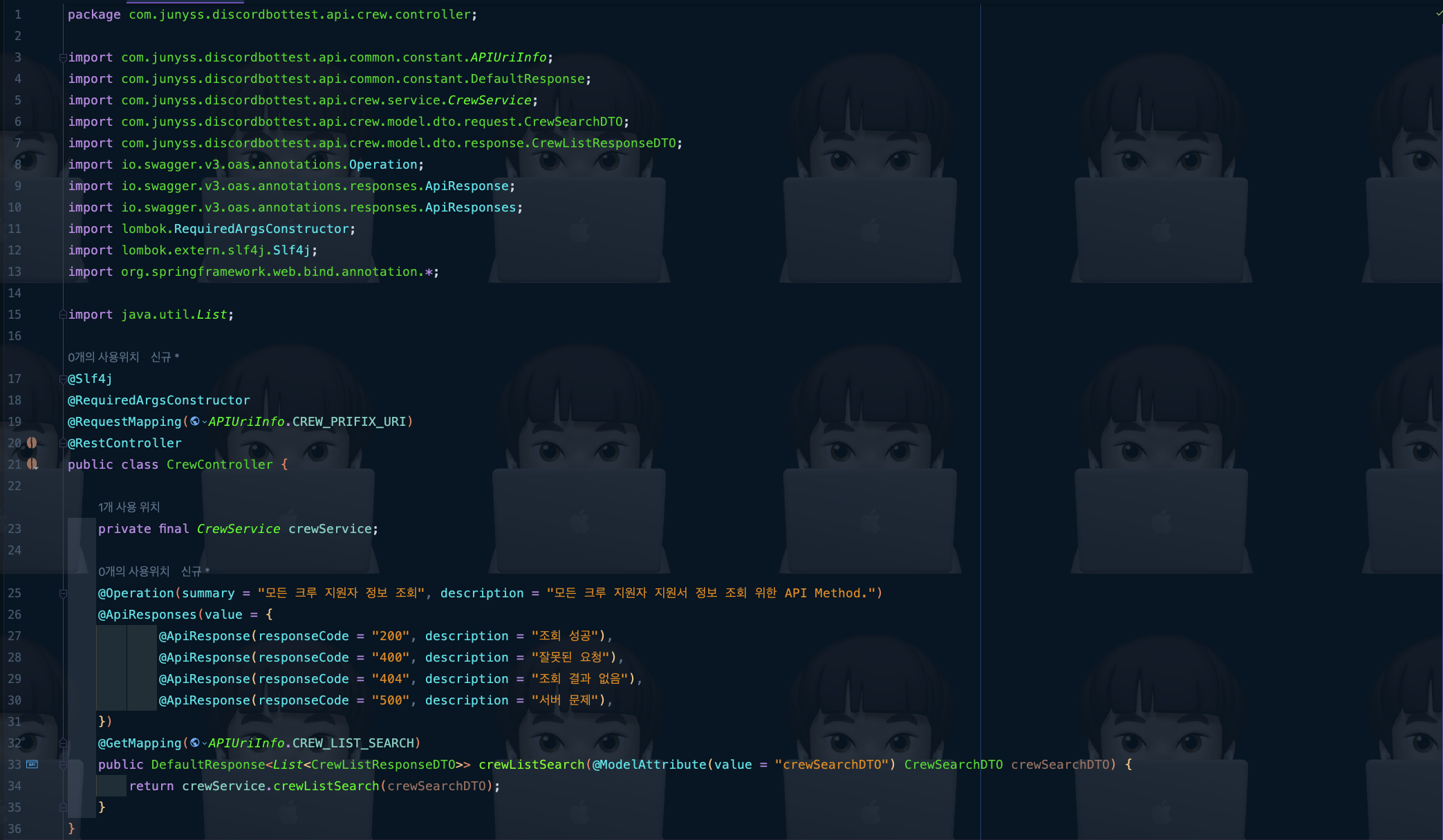This screenshot has height=840, width=1443.
Task: Toggle the fold marker on crewListSearch method line 33
Action: [x=63, y=765]
